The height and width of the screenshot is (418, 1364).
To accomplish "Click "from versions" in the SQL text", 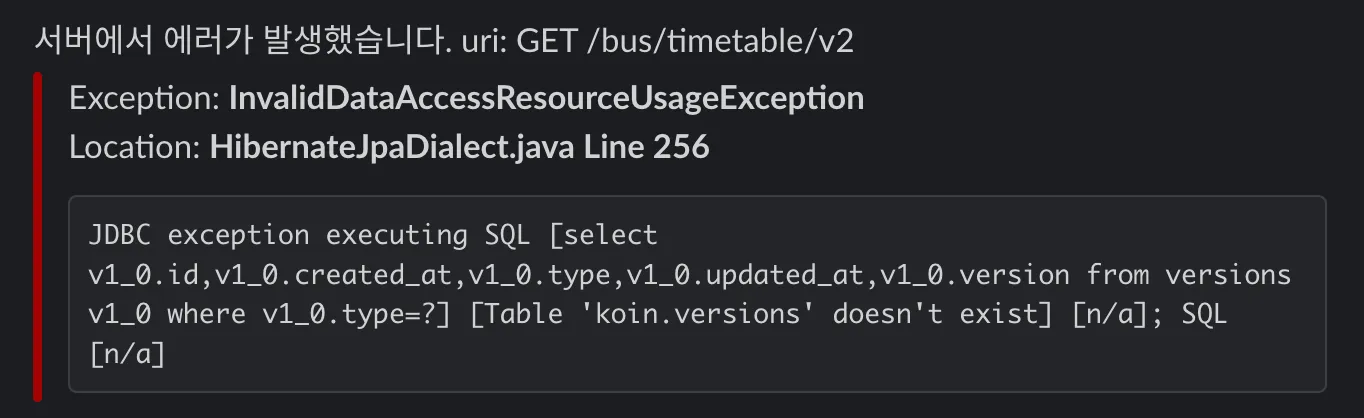I will tap(1190, 275).
